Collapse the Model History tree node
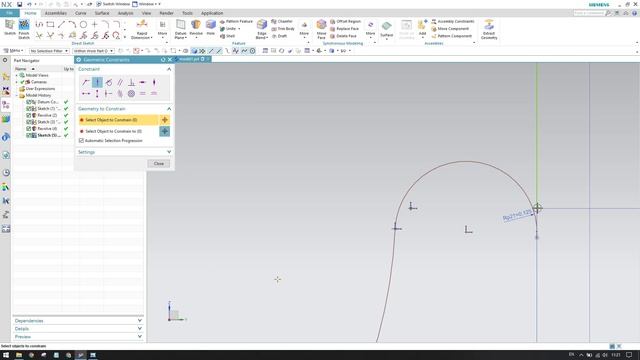This screenshot has height=360, width=640. [17, 96]
